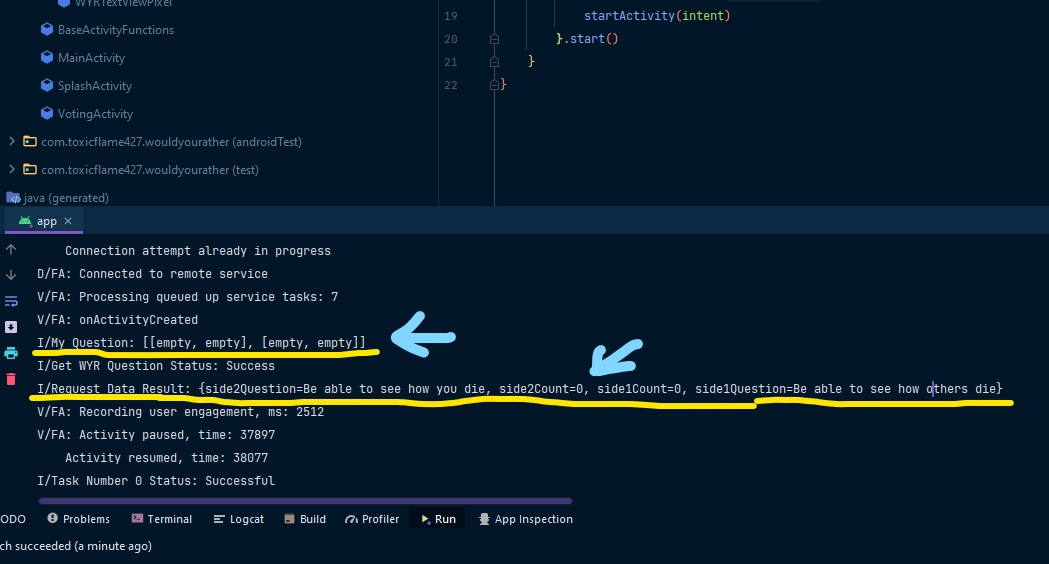1049x564 pixels.
Task: Click the launch succeeded status bar message
Action: 76,546
